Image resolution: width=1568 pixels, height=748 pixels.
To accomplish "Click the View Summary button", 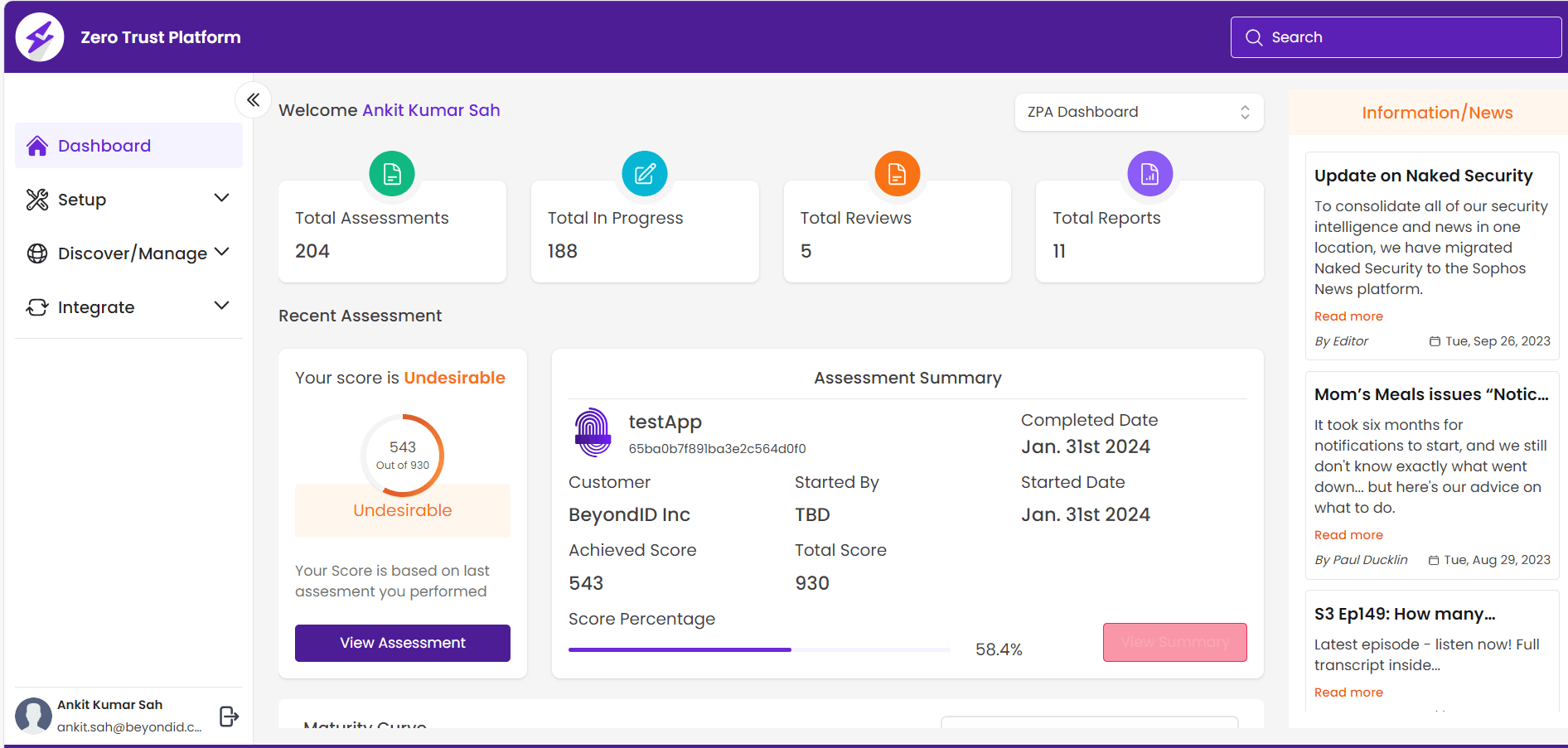I will (1174, 643).
